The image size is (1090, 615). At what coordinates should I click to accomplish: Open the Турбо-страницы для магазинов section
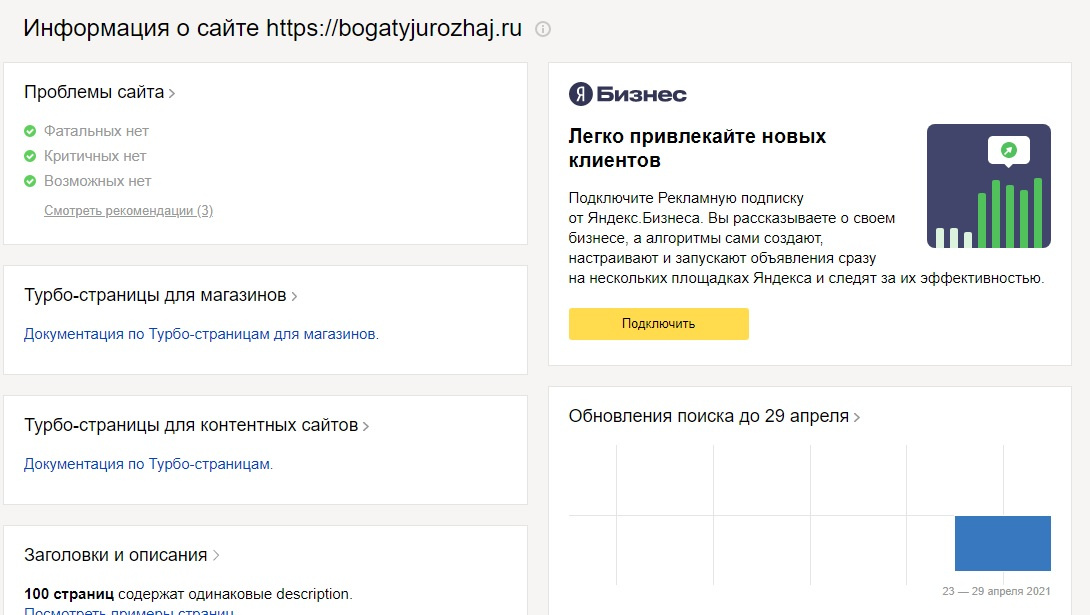click(x=160, y=296)
